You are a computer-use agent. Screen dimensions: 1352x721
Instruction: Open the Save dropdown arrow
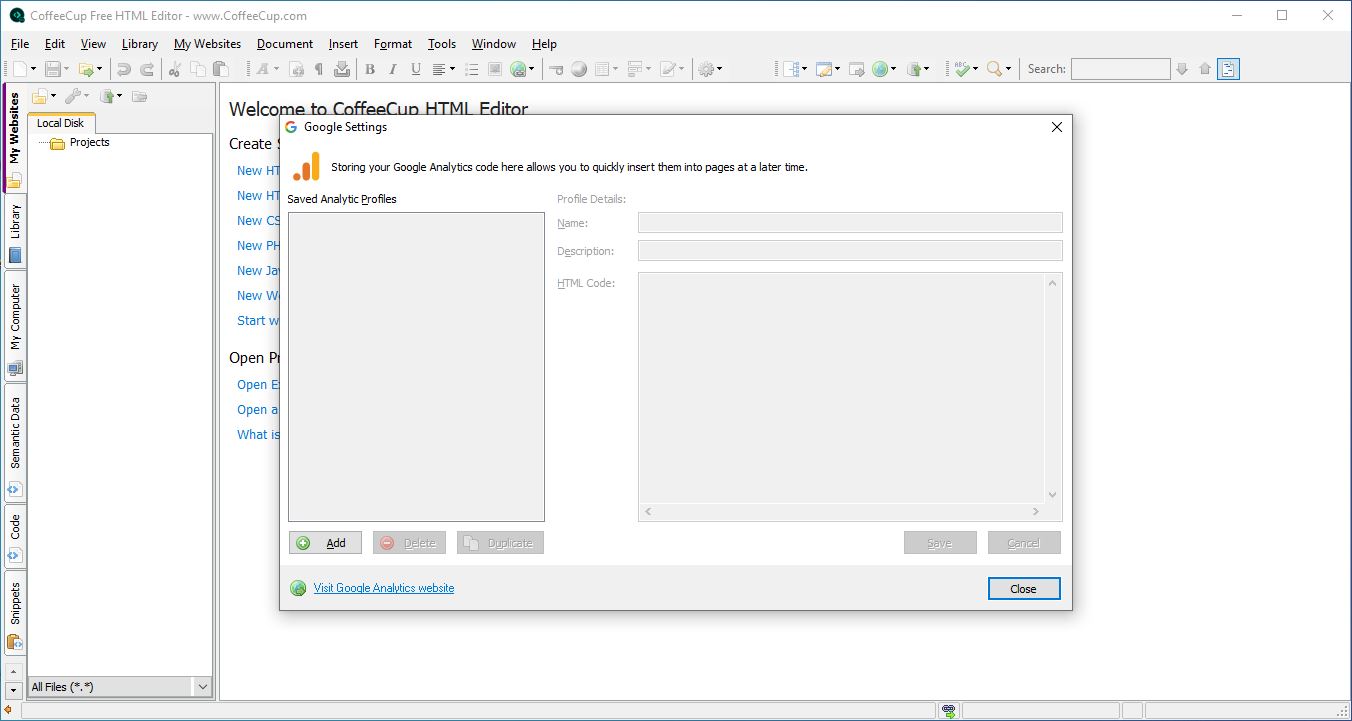click(66, 69)
